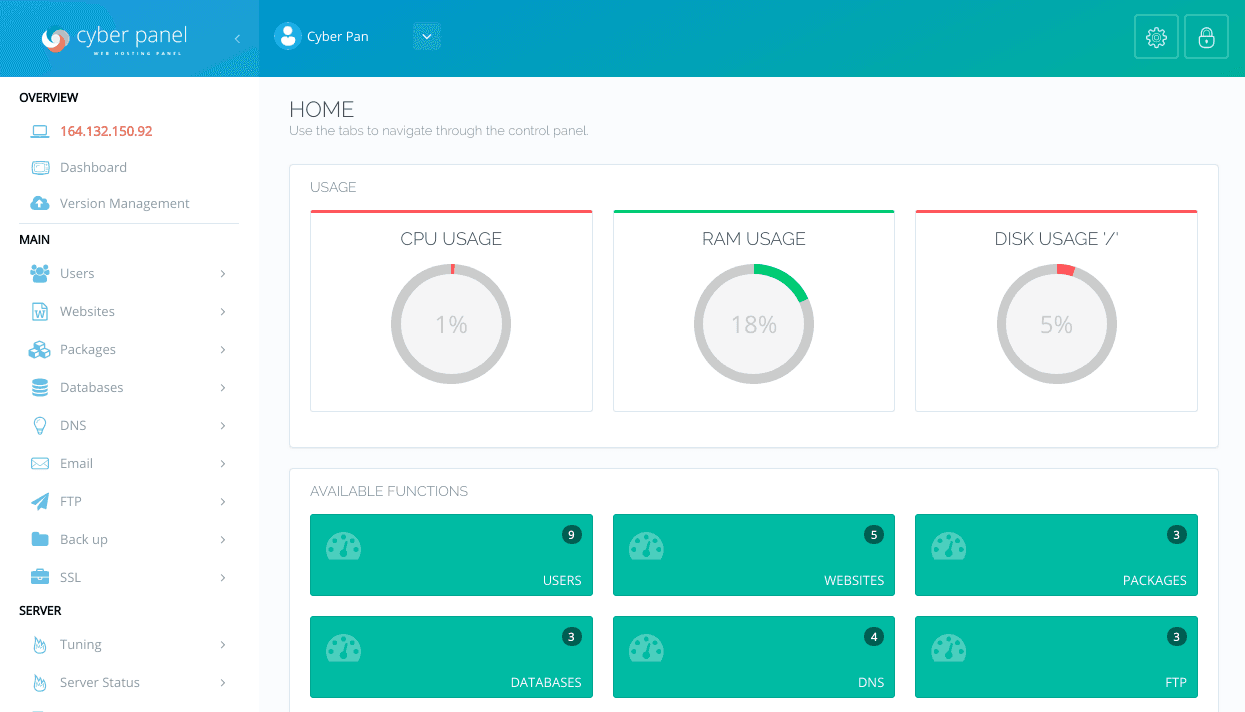Expand the Websites submenu arrow
The height and width of the screenshot is (712, 1245).
tap(222, 312)
